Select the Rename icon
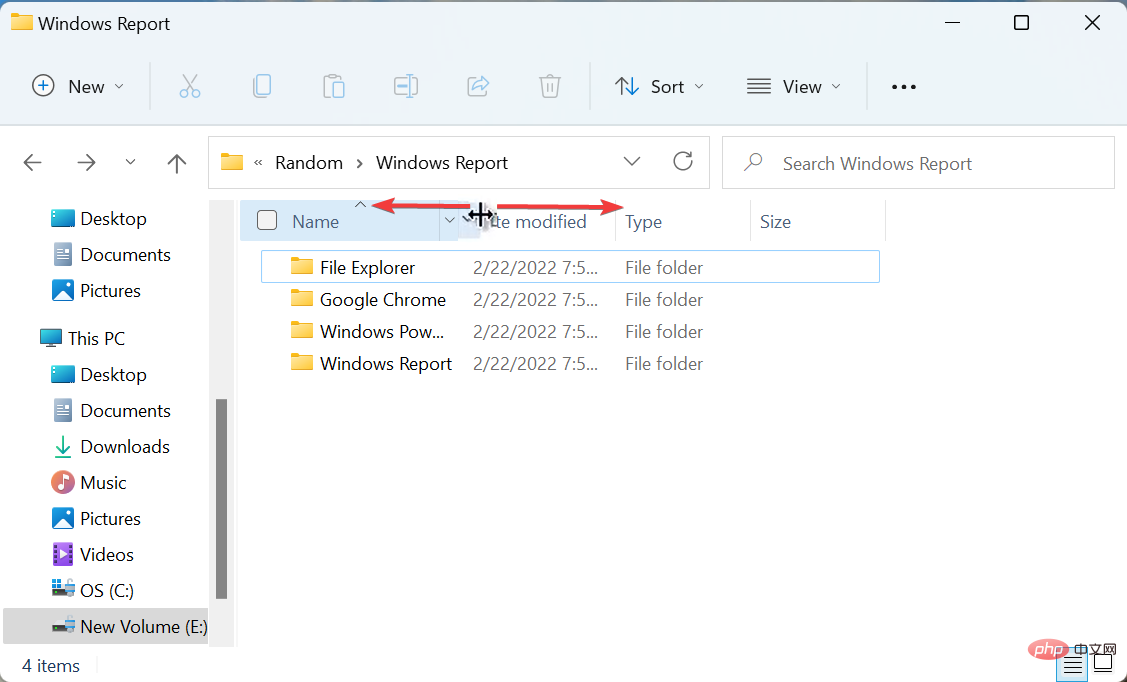This screenshot has width=1127, height=682. click(x=406, y=86)
